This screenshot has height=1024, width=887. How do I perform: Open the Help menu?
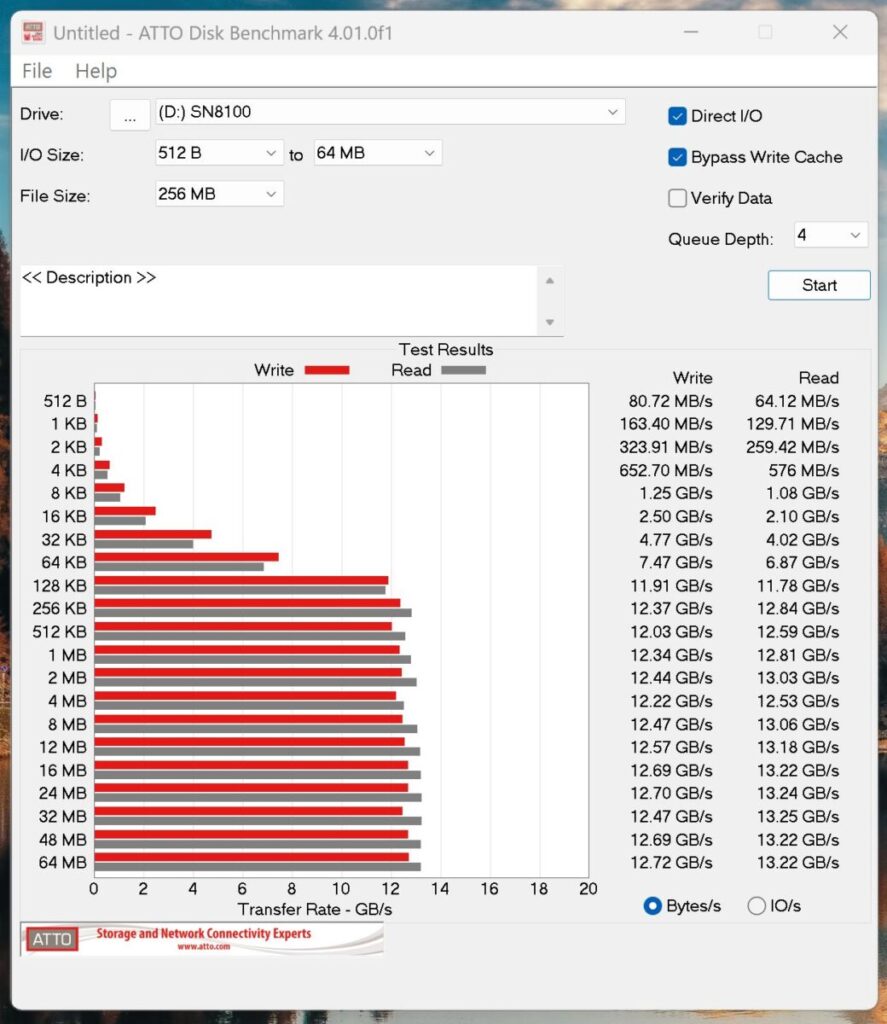click(x=96, y=71)
